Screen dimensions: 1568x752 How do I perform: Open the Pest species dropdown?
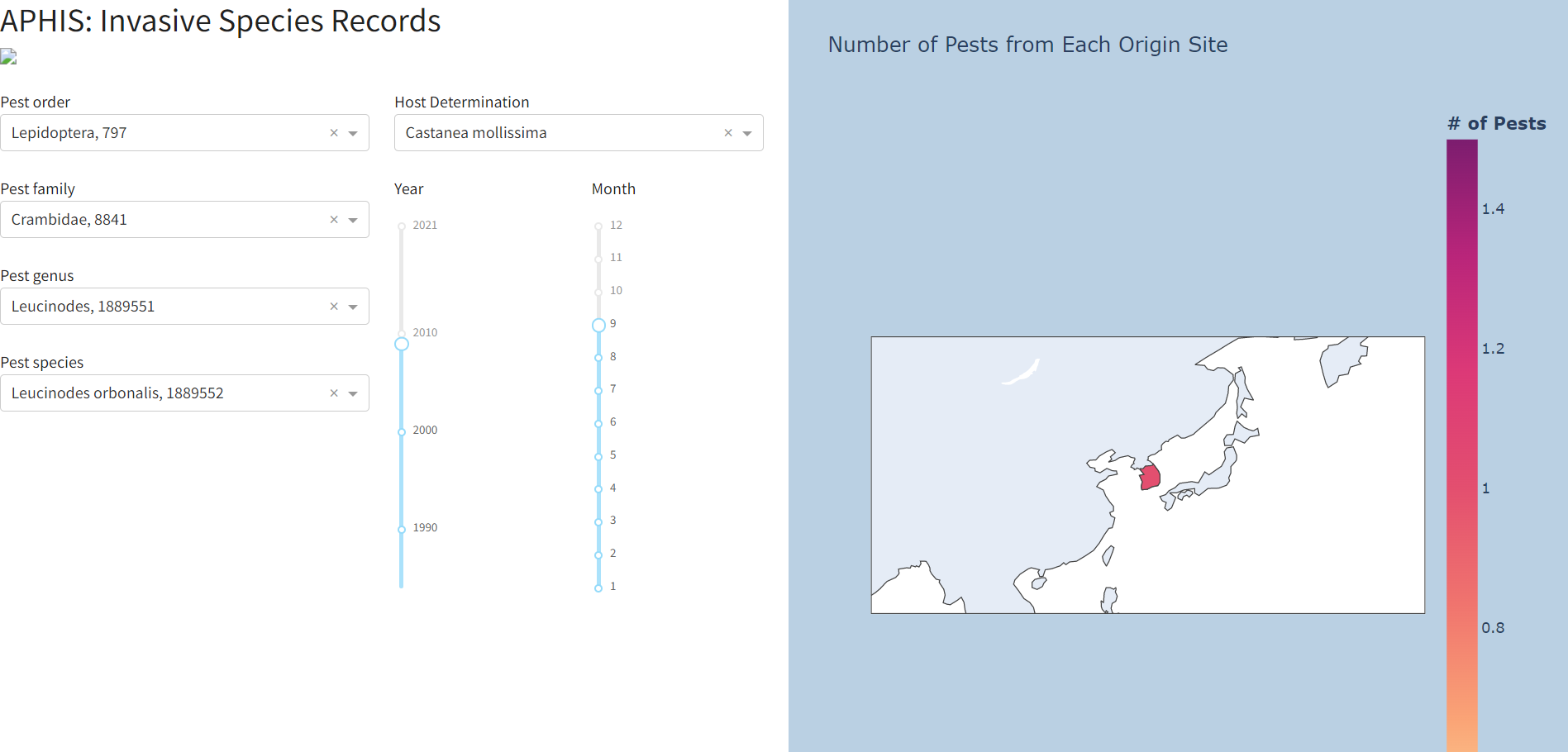[354, 393]
